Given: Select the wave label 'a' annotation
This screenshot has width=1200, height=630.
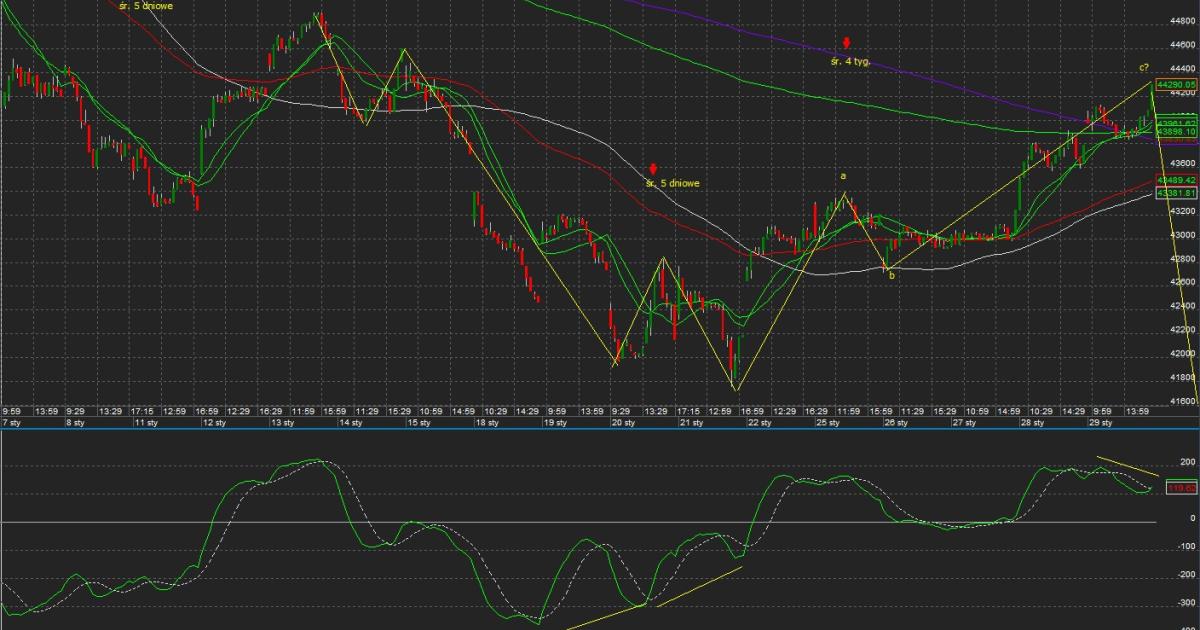Looking at the screenshot, I should pyautogui.click(x=843, y=176).
